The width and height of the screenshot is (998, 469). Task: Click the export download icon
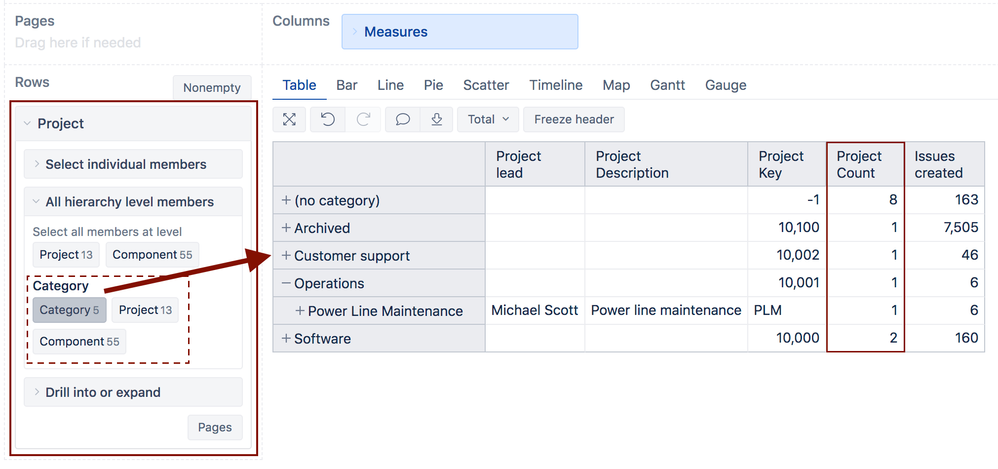[437, 119]
